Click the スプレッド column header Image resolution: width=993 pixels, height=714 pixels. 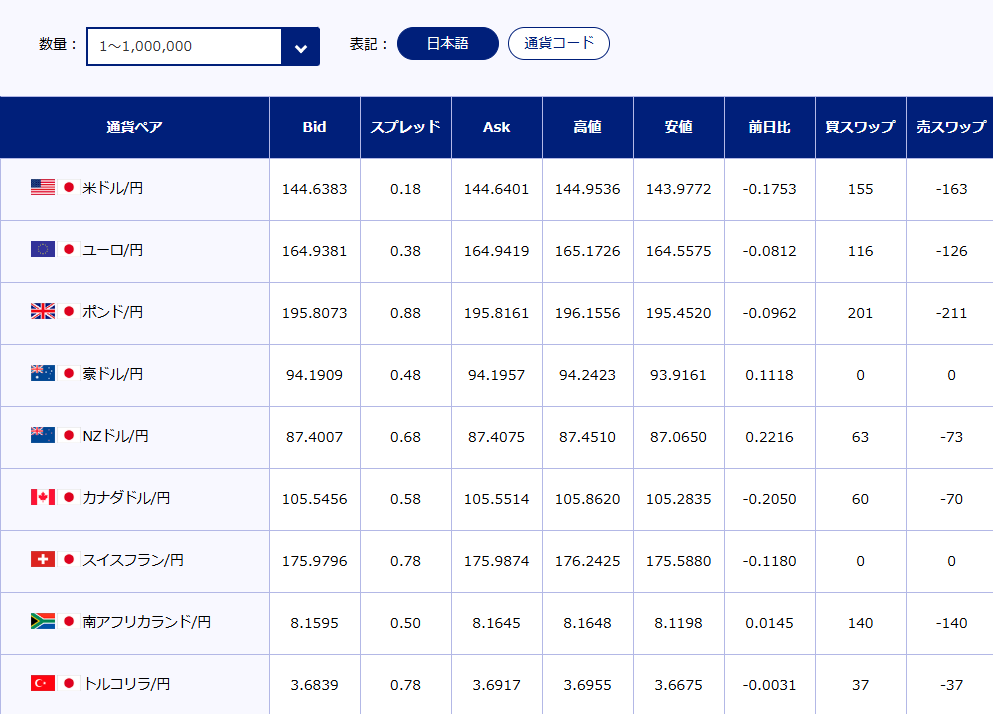tap(405, 127)
